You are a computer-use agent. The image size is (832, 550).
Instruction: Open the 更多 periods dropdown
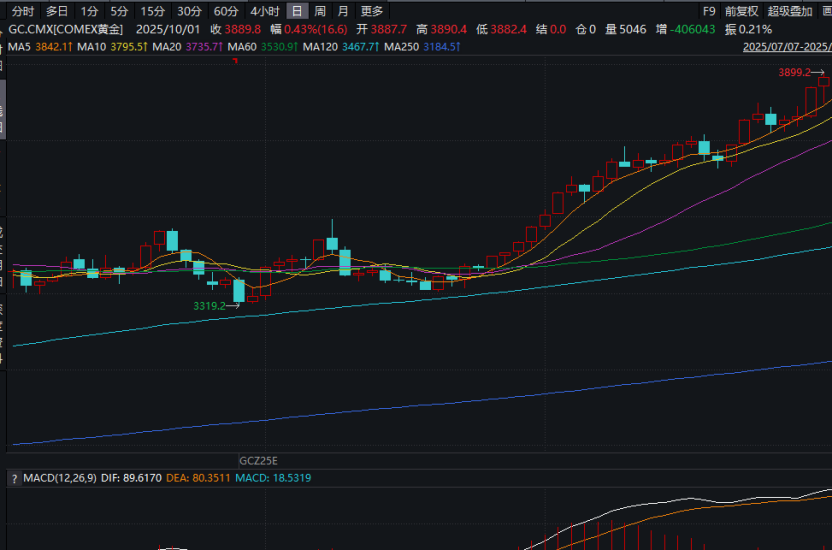point(372,11)
